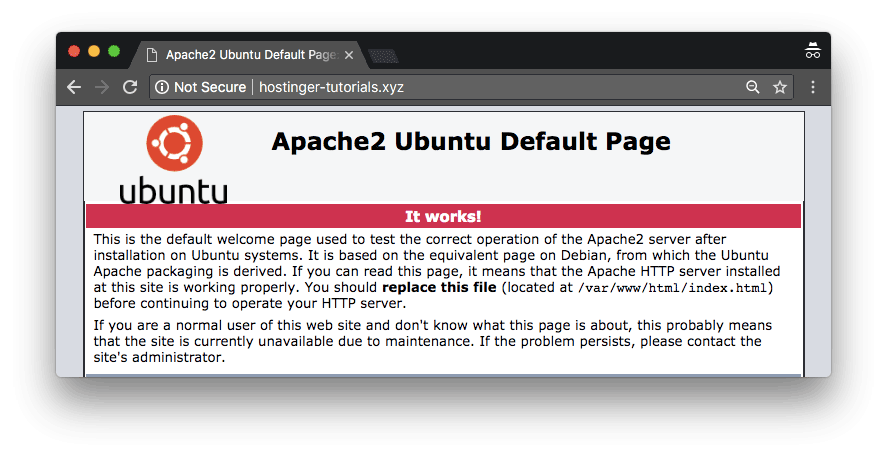Click the hostinger-tutorials.xyz URL in the address bar

coord(331,88)
